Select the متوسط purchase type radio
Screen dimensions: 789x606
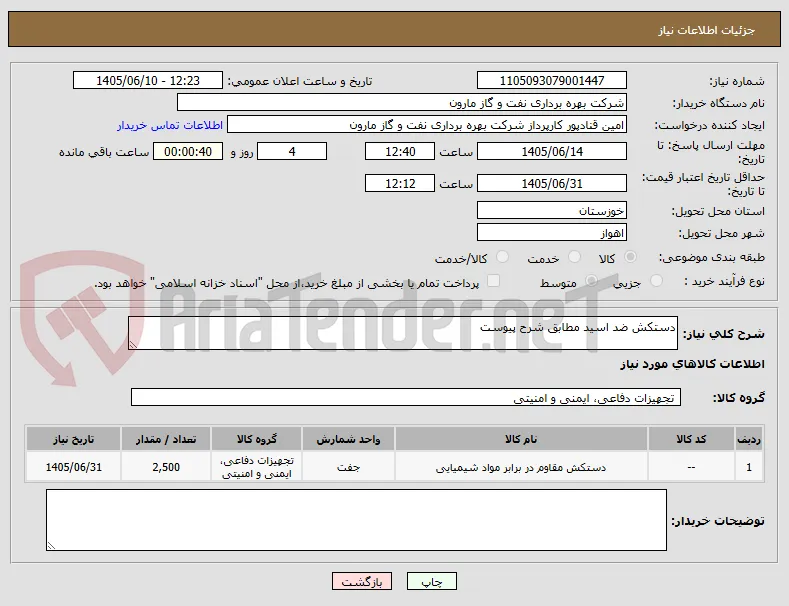click(x=592, y=281)
